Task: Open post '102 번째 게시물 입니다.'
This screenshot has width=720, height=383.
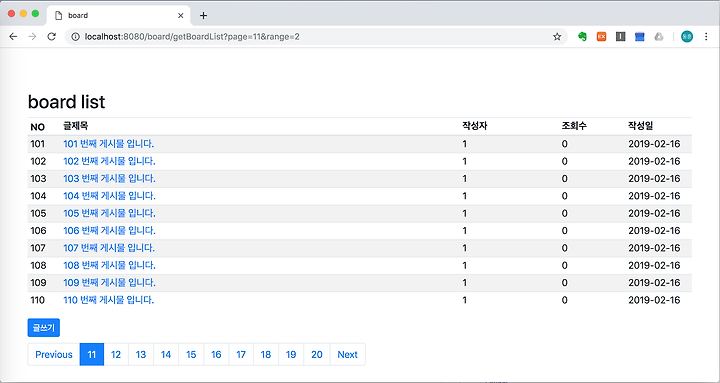Action: click(x=109, y=161)
